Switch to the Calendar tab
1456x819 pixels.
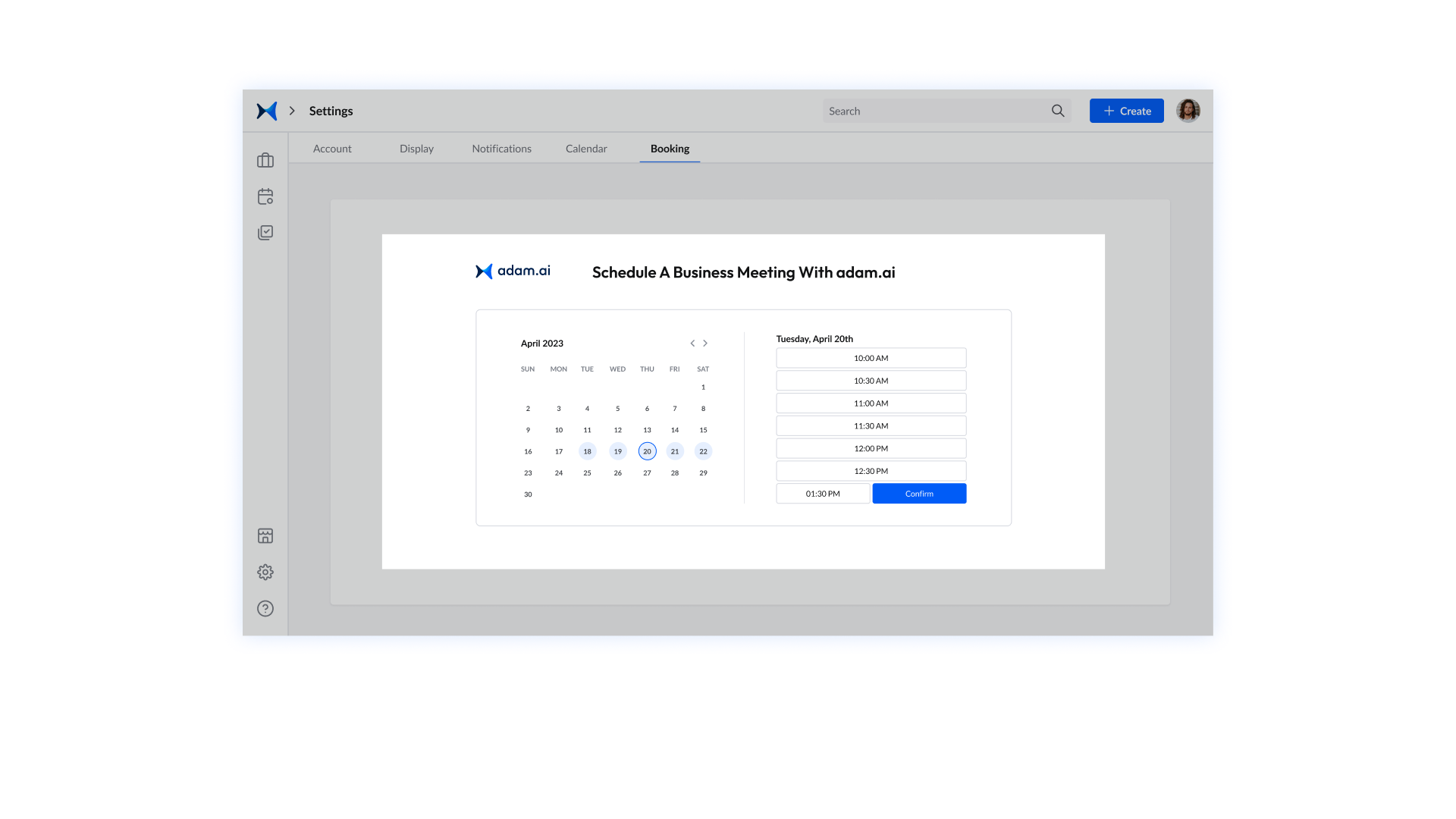[586, 149]
